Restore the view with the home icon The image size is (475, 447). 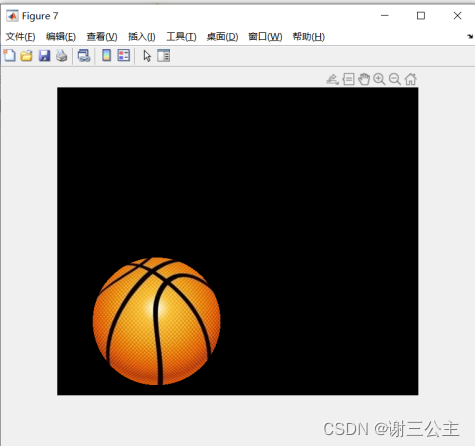pyautogui.click(x=411, y=79)
